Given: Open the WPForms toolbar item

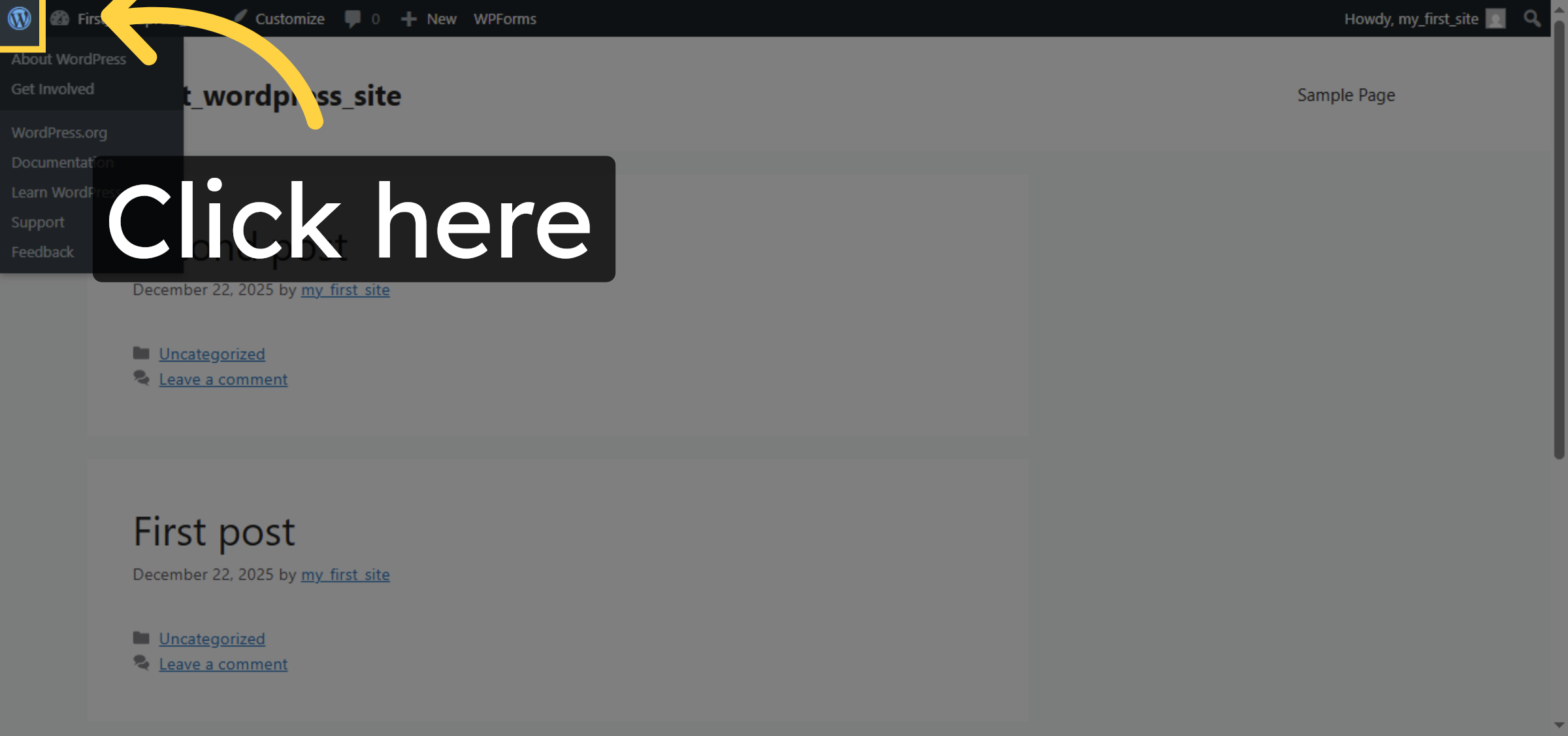Looking at the screenshot, I should tap(504, 18).
